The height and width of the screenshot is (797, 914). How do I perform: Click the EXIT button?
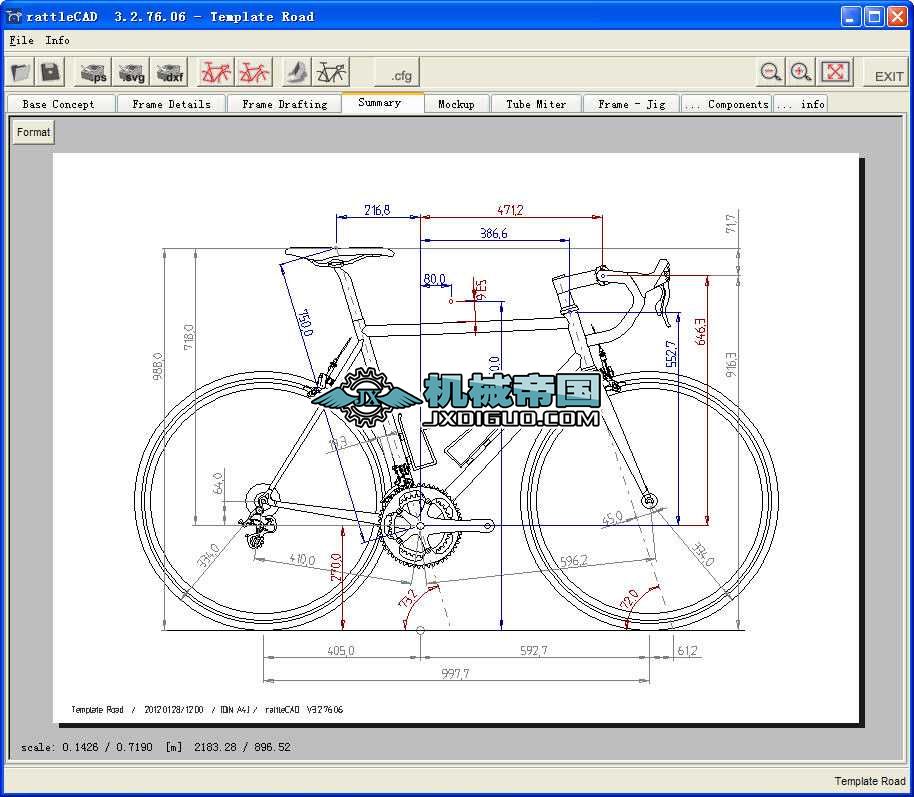pos(887,74)
